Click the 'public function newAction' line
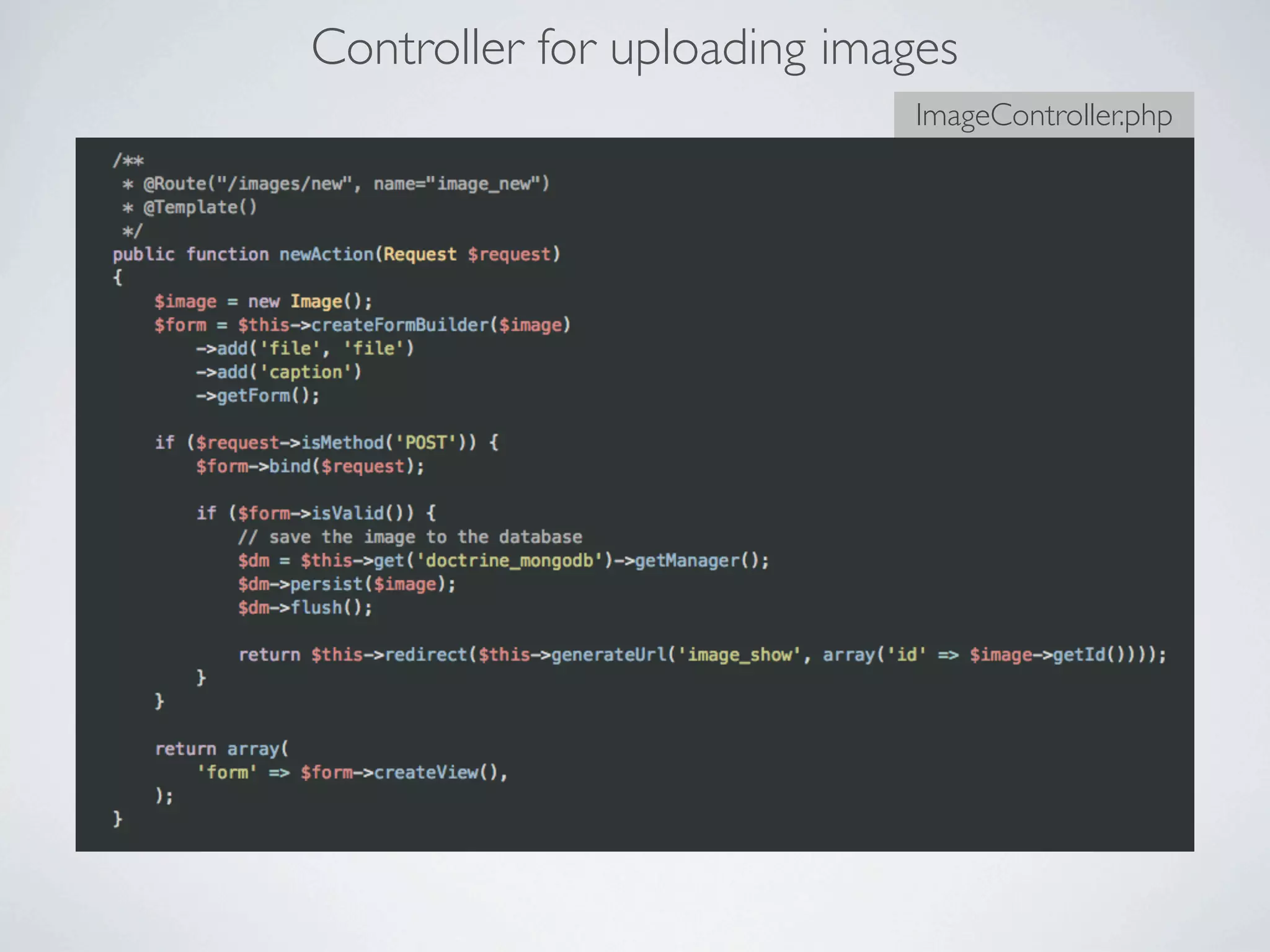Image resolution: width=1270 pixels, height=952 pixels. [336, 255]
